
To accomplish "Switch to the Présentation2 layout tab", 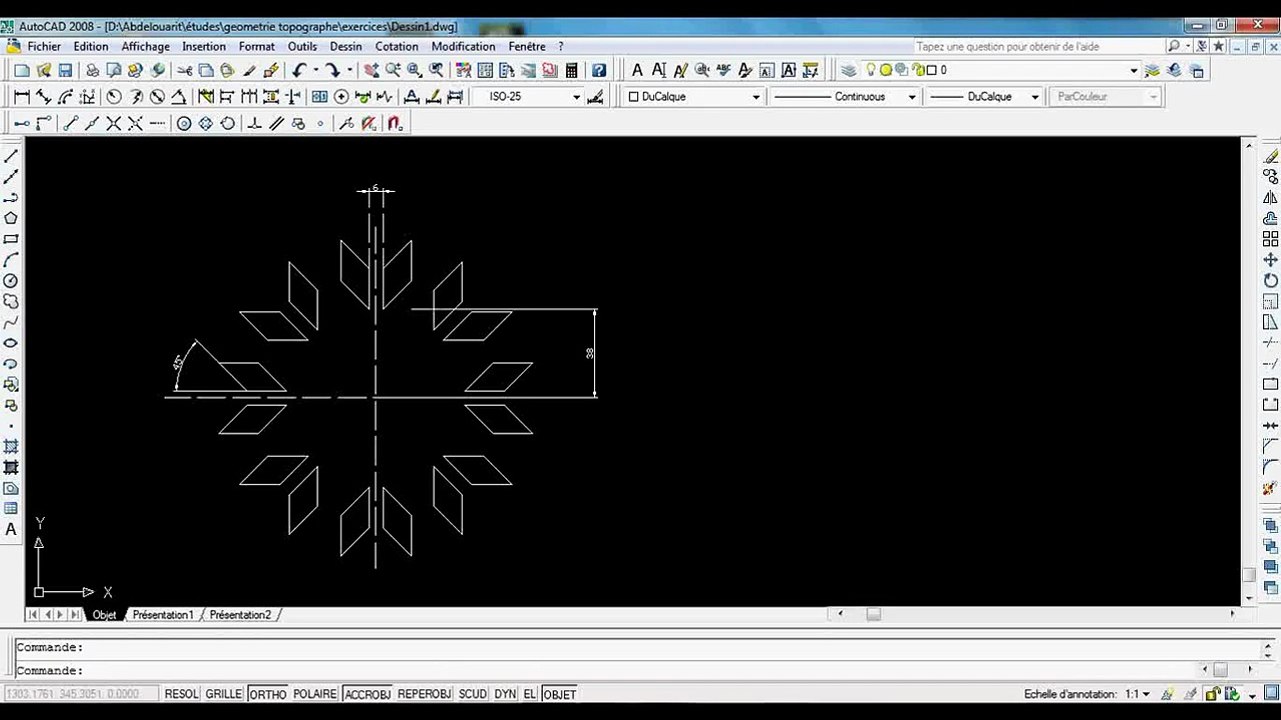I will point(240,615).
